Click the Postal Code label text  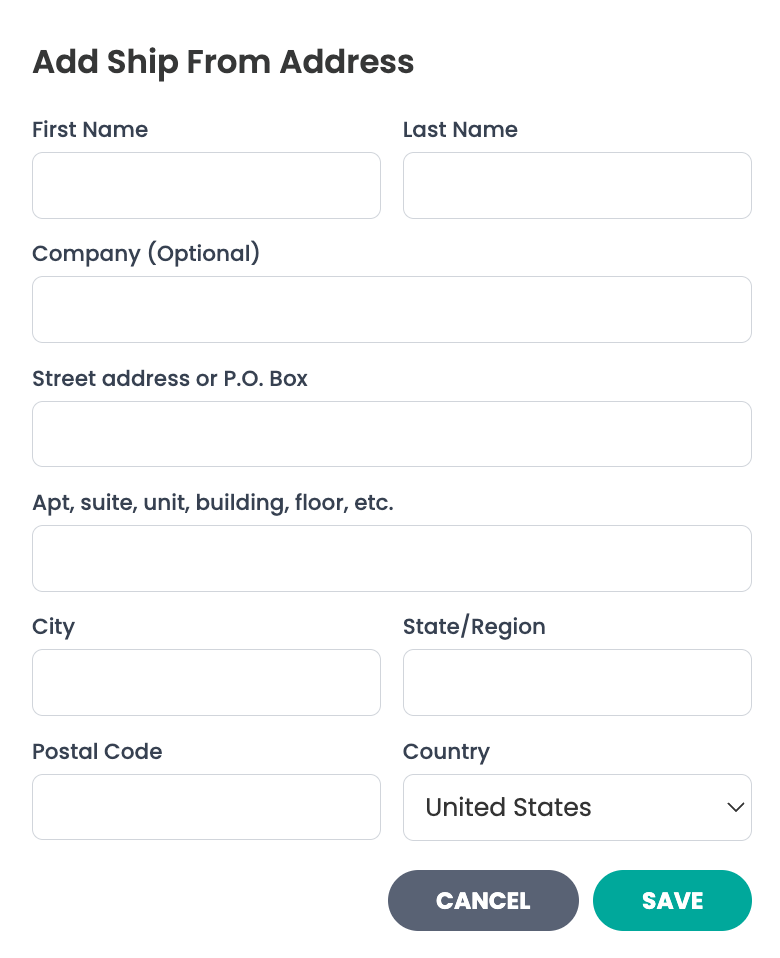tap(97, 751)
